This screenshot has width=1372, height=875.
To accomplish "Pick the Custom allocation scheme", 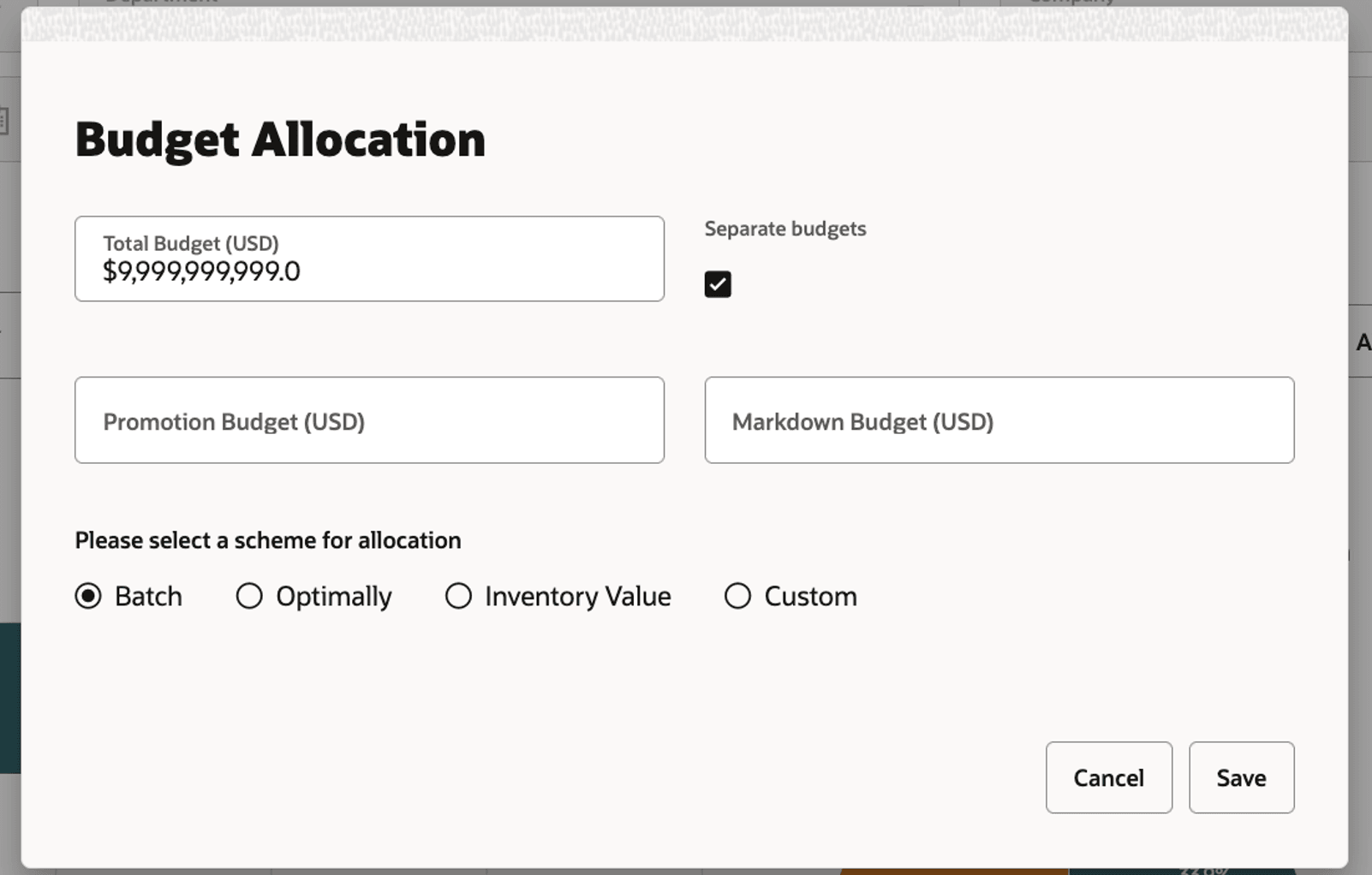I will [x=737, y=596].
